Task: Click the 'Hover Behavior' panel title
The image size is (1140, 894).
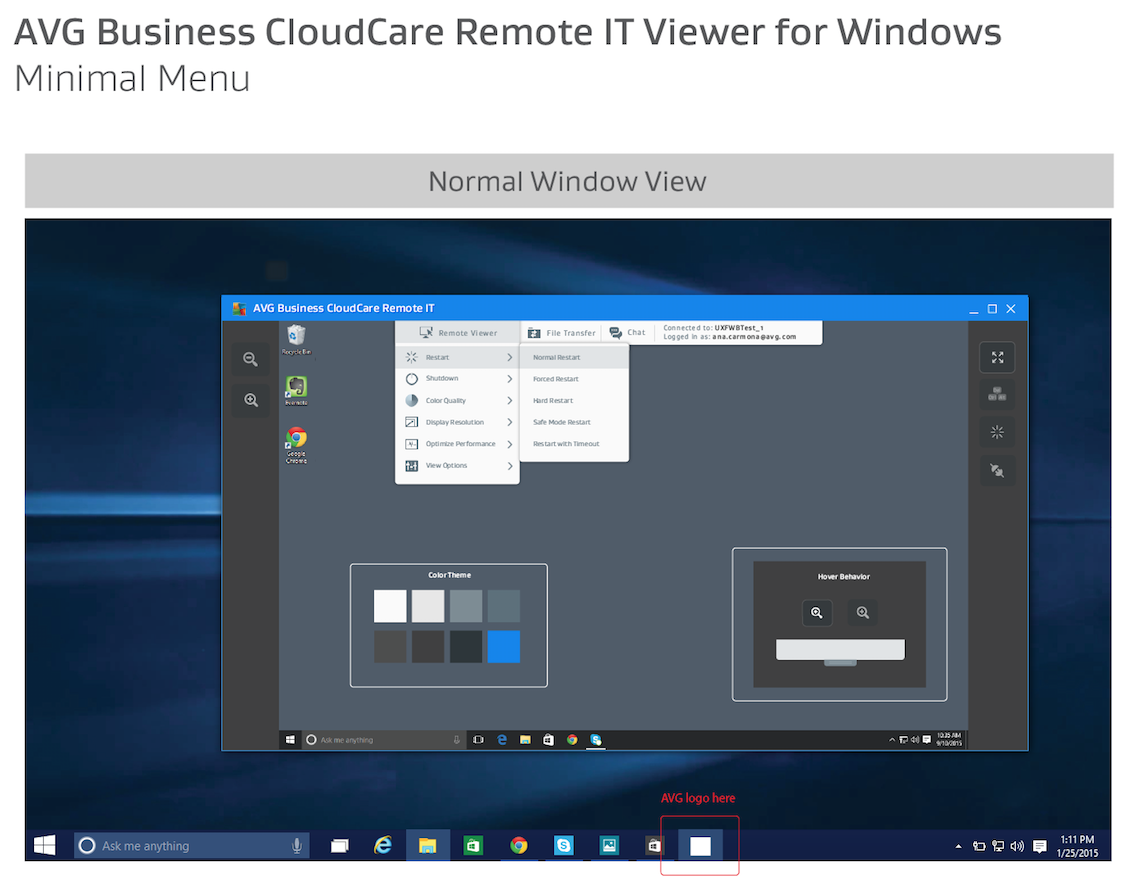Action: point(843,576)
